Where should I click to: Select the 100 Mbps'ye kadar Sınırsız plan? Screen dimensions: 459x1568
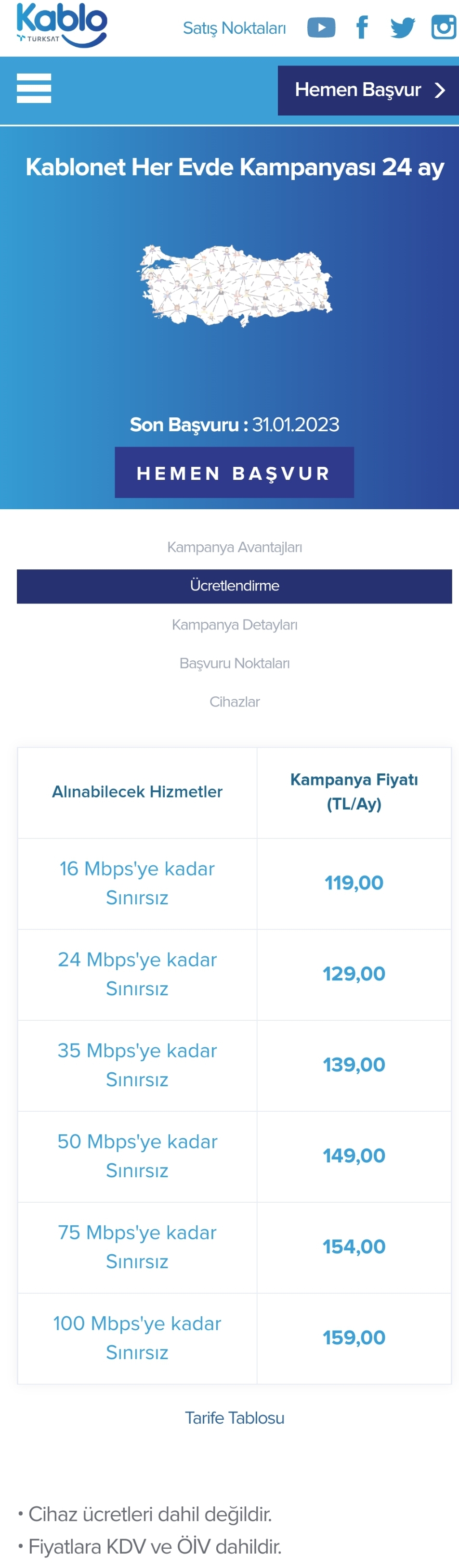pyautogui.click(x=137, y=1337)
